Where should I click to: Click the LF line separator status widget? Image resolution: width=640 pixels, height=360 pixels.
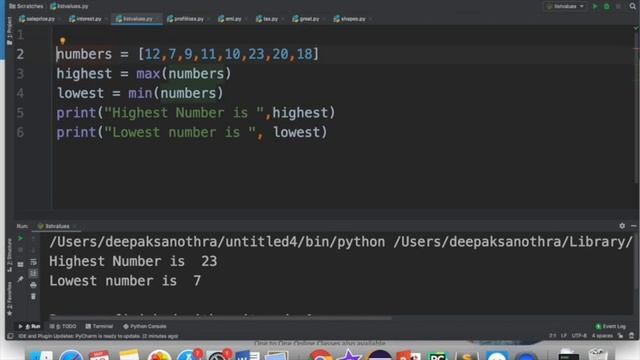pyautogui.click(x=564, y=336)
